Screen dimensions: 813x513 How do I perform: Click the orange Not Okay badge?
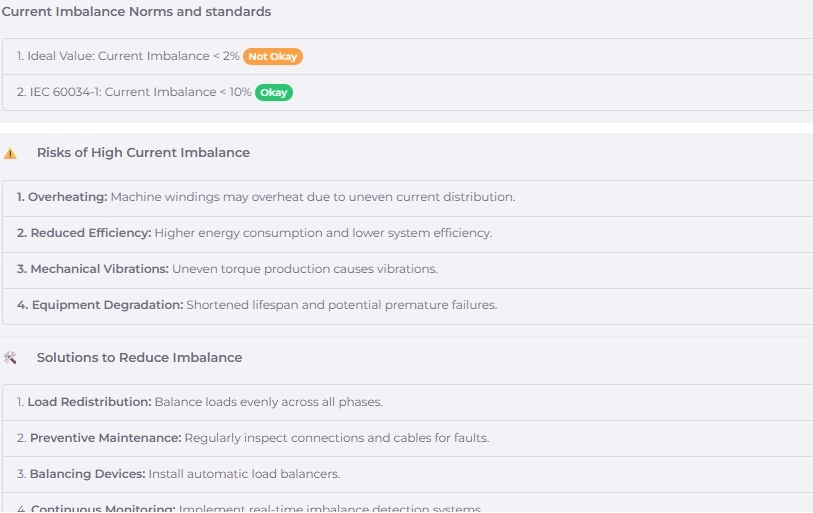pyautogui.click(x=273, y=57)
